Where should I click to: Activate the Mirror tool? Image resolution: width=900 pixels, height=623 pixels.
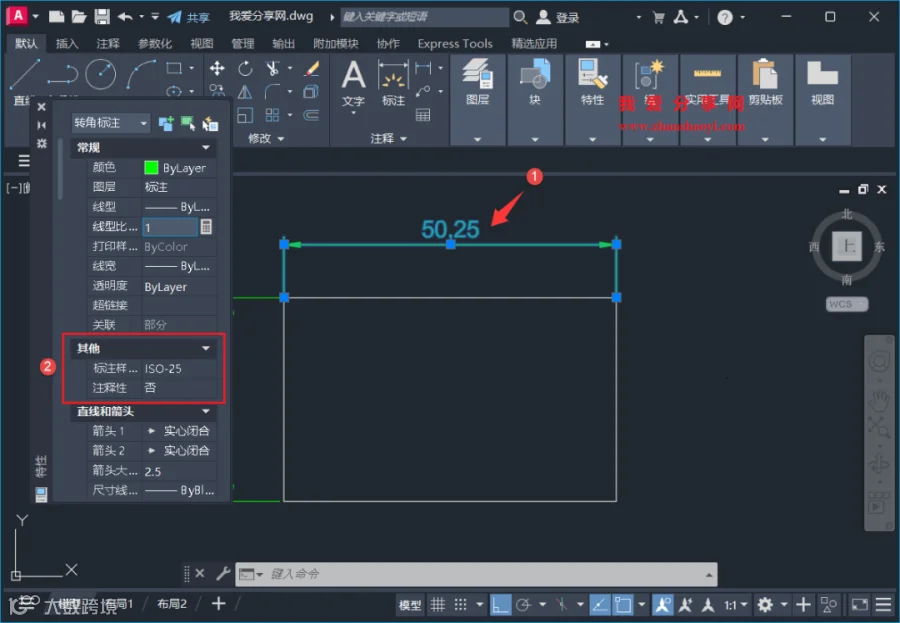245,92
